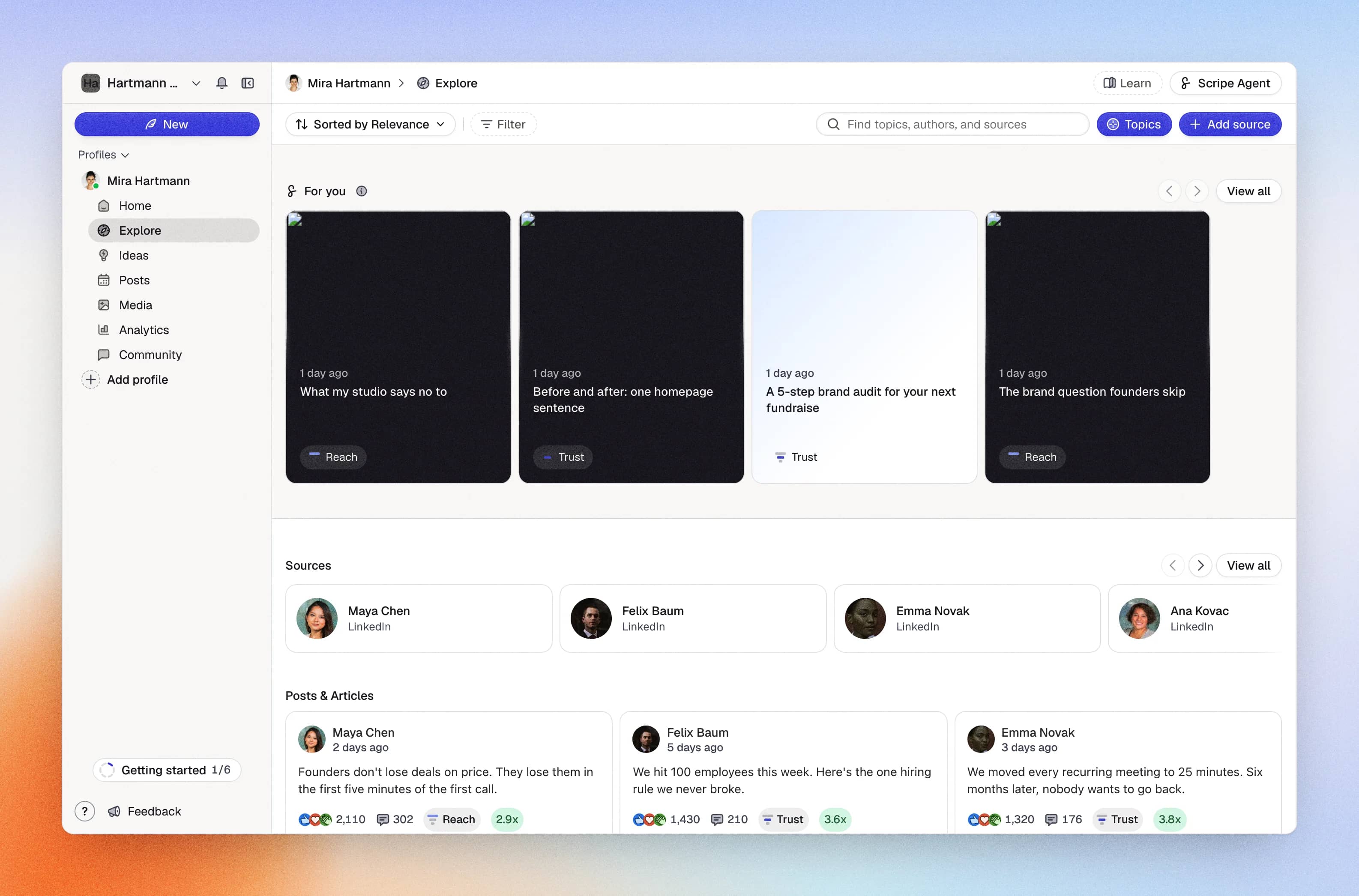Collapse the Profiles section
This screenshot has height=896, width=1359.
pos(103,155)
